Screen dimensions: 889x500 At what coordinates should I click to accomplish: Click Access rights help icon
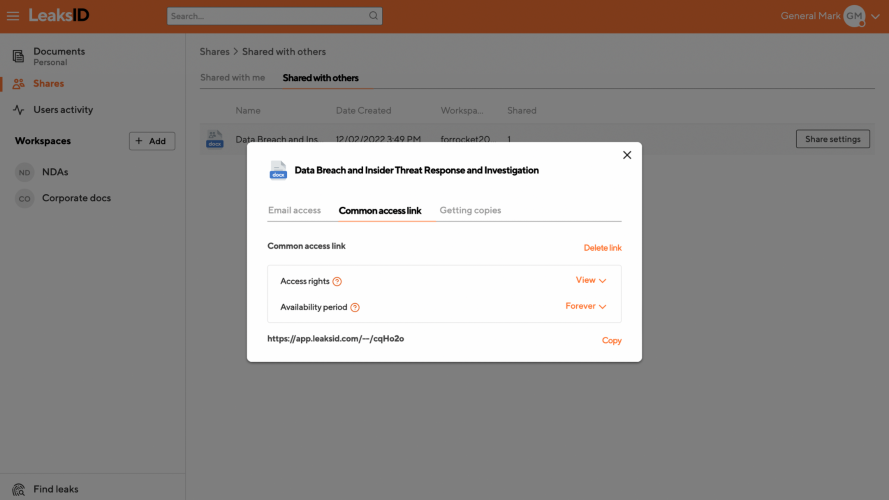[337, 281]
